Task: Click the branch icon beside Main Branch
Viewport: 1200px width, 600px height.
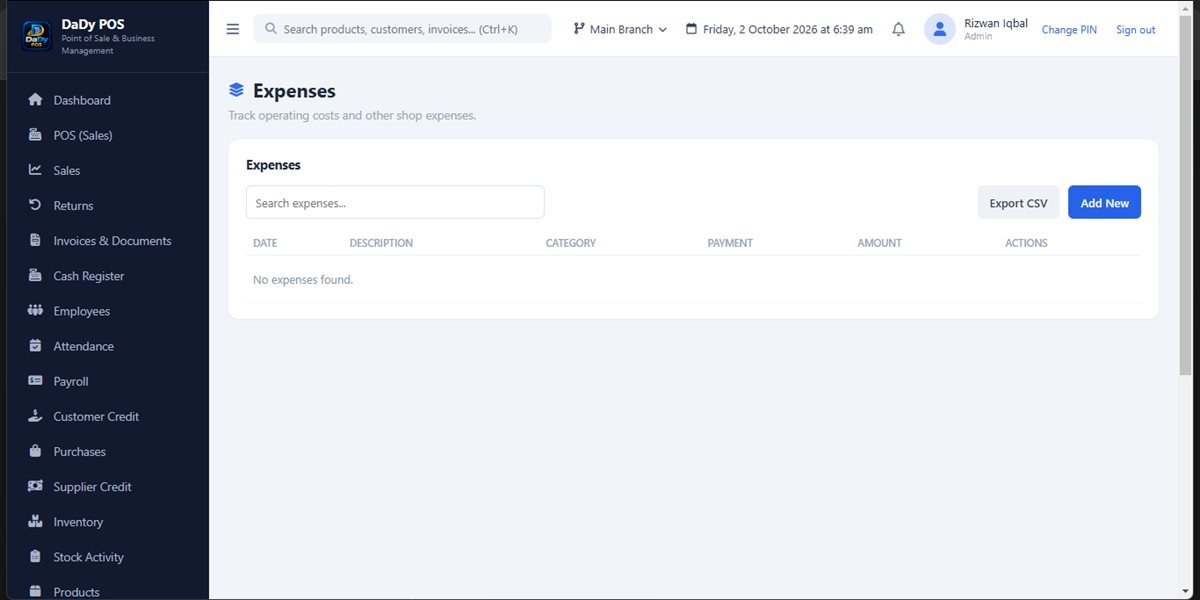Action: pos(579,29)
